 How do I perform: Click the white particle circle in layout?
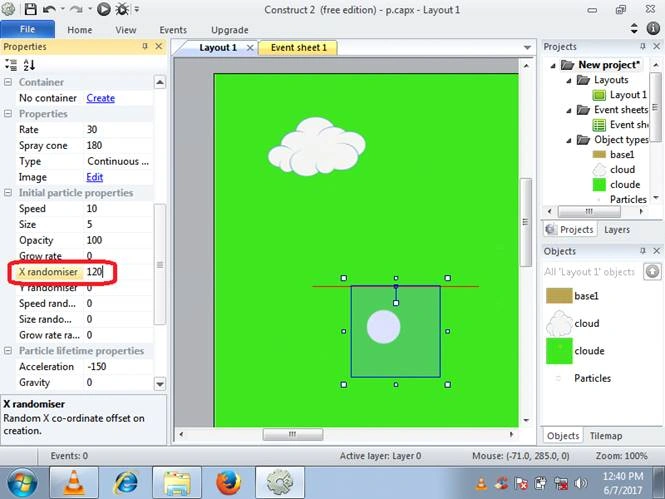pyautogui.click(x=383, y=326)
